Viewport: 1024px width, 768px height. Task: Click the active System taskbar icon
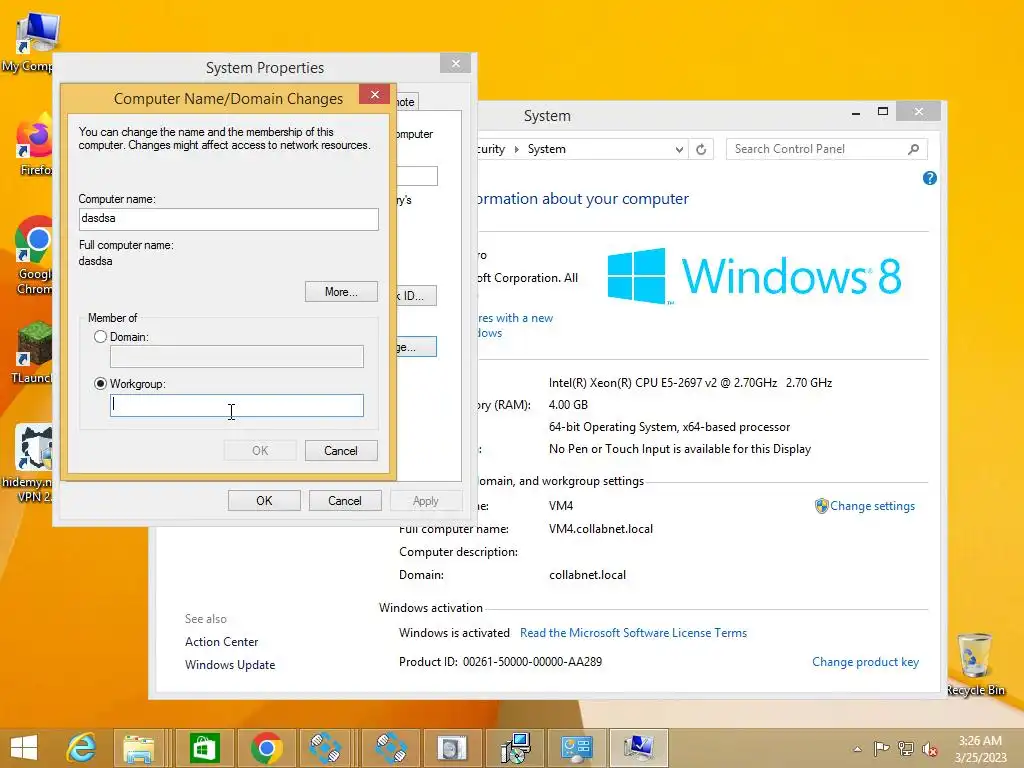coord(638,748)
